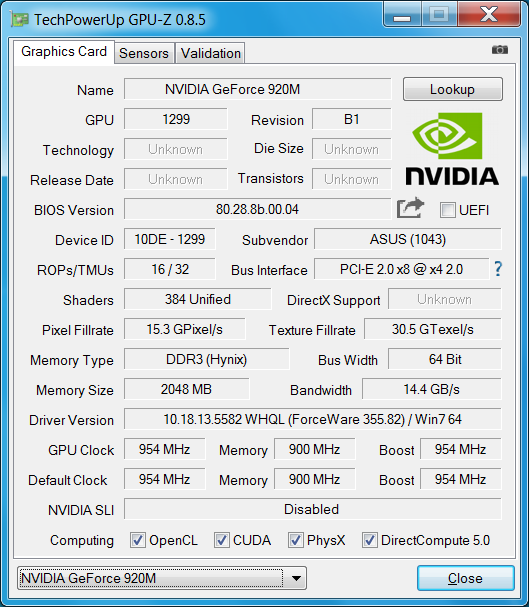Click the NVIDIA logo image
The height and width of the screenshot is (607, 529).
pos(452,149)
